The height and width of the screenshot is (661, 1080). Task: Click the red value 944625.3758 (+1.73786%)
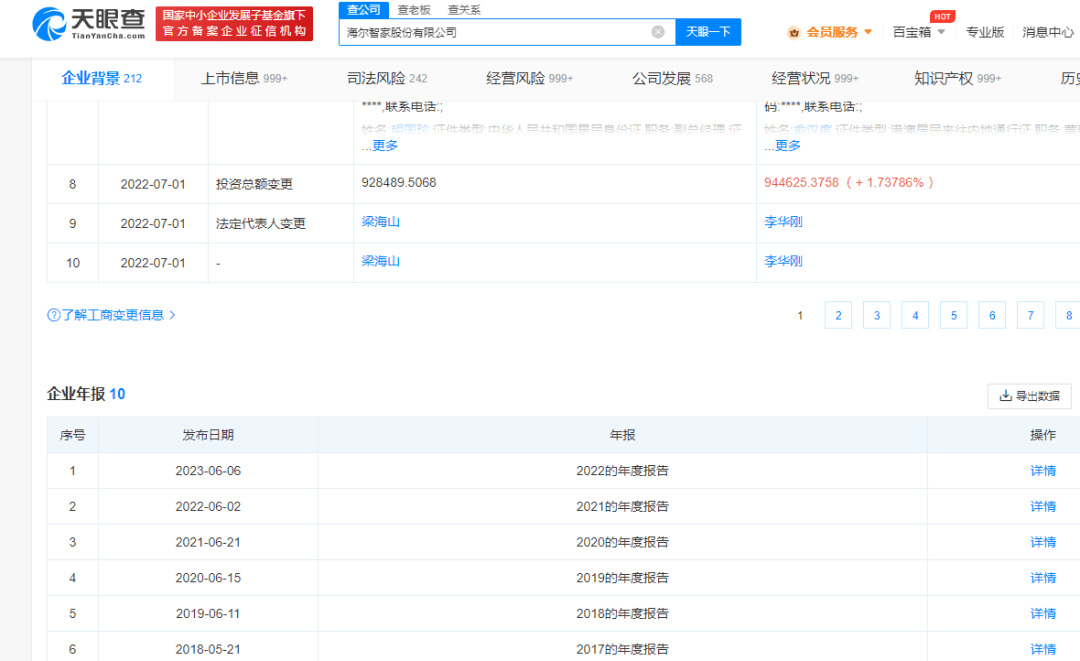tap(849, 182)
